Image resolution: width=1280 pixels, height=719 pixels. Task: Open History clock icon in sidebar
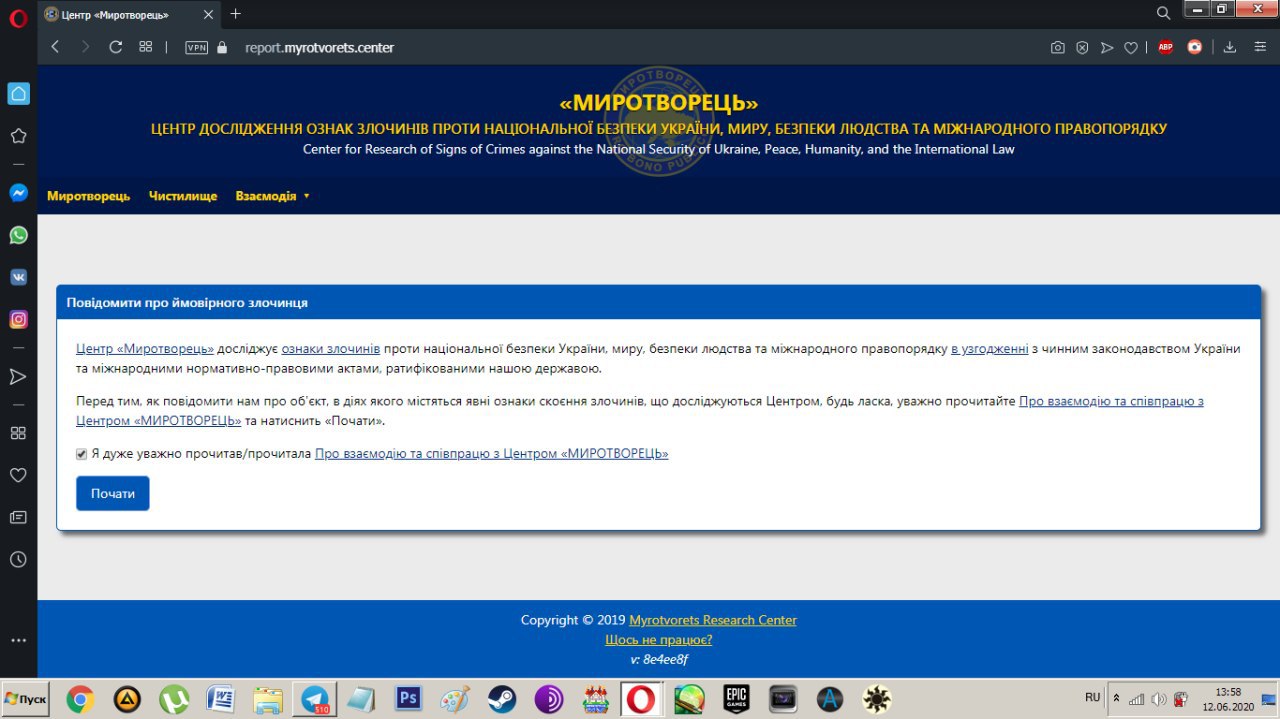tap(18, 560)
